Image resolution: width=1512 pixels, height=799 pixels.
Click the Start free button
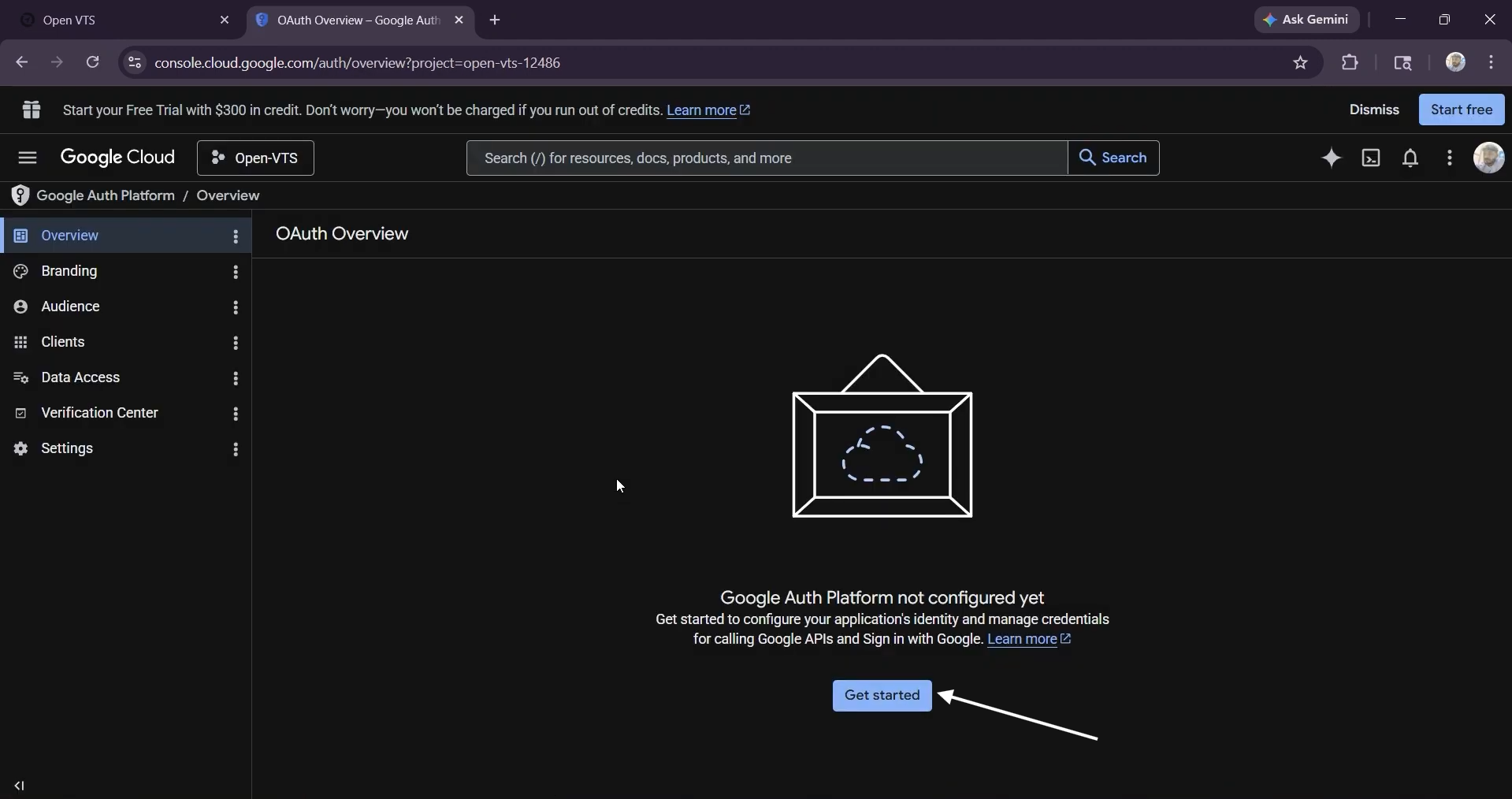1462,110
